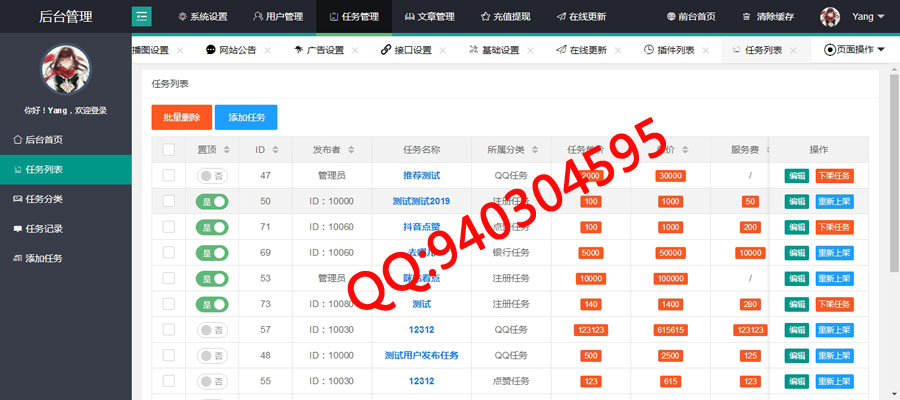Image resolution: width=900 pixels, height=400 pixels.
Task: Click the sidebar collapse menu icon
Action: pyautogui.click(x=142, y=17)
